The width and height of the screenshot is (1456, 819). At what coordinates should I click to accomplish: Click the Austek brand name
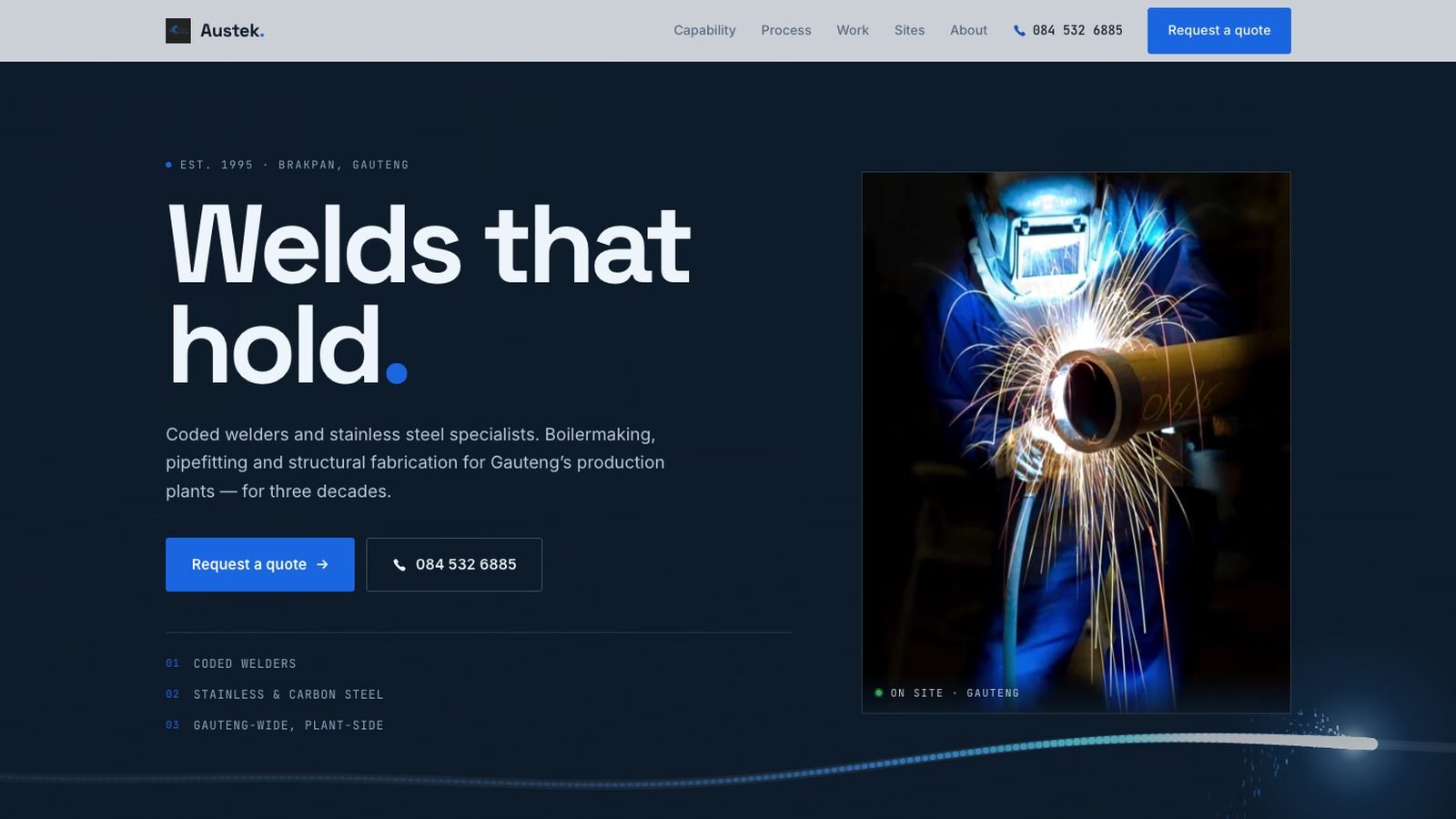[x=232, y=31]
